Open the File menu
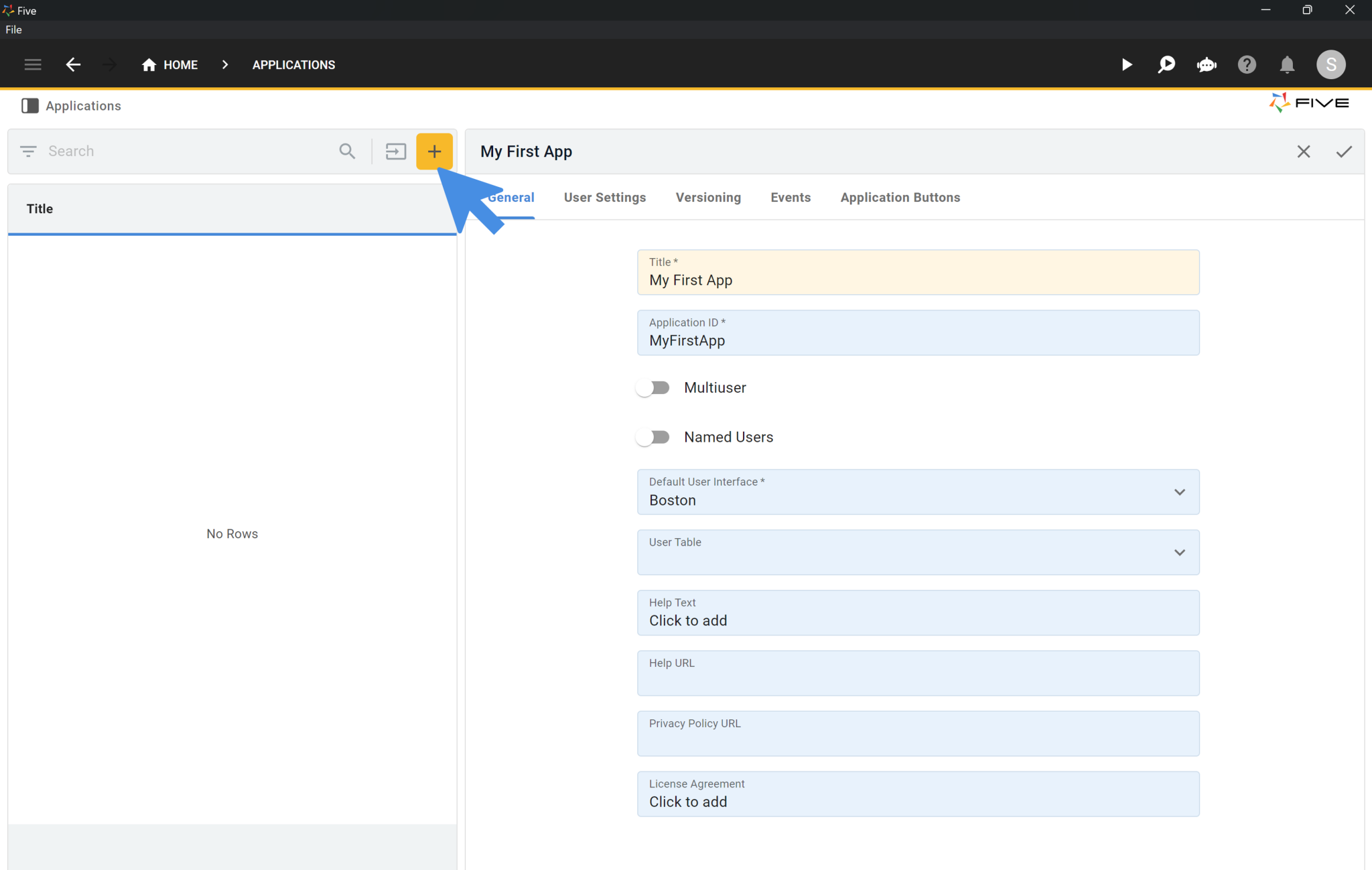 click(x=13, y=29)
